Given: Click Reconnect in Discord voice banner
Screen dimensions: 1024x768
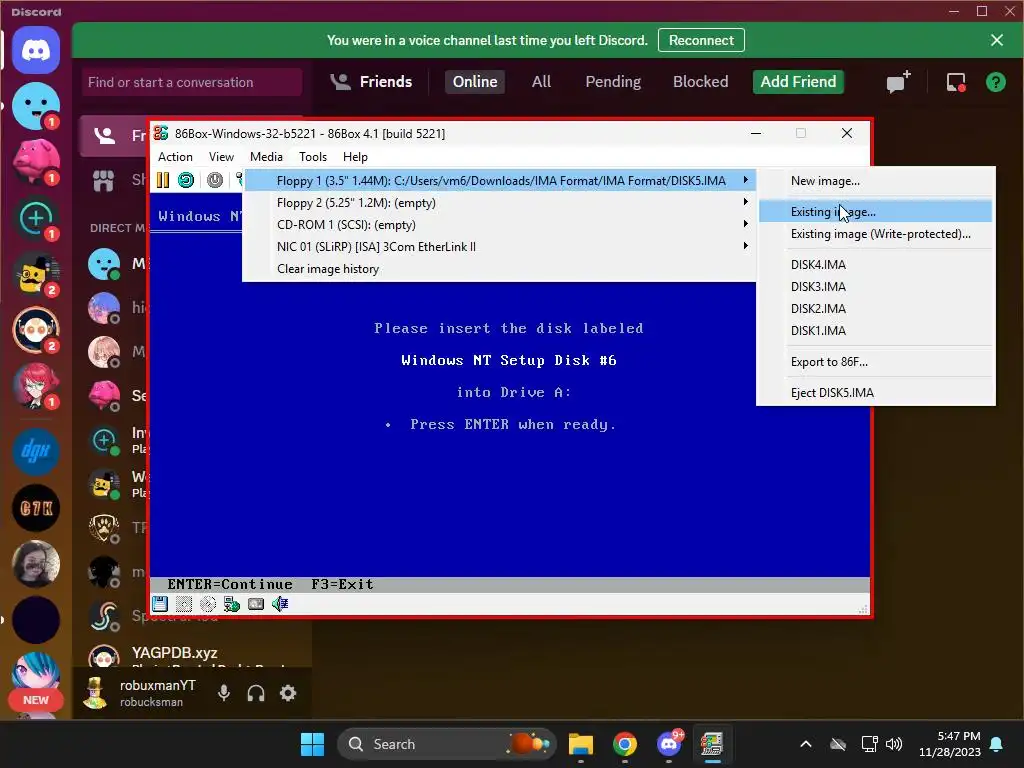Looking at the screenshot, I should pos(701,40).
